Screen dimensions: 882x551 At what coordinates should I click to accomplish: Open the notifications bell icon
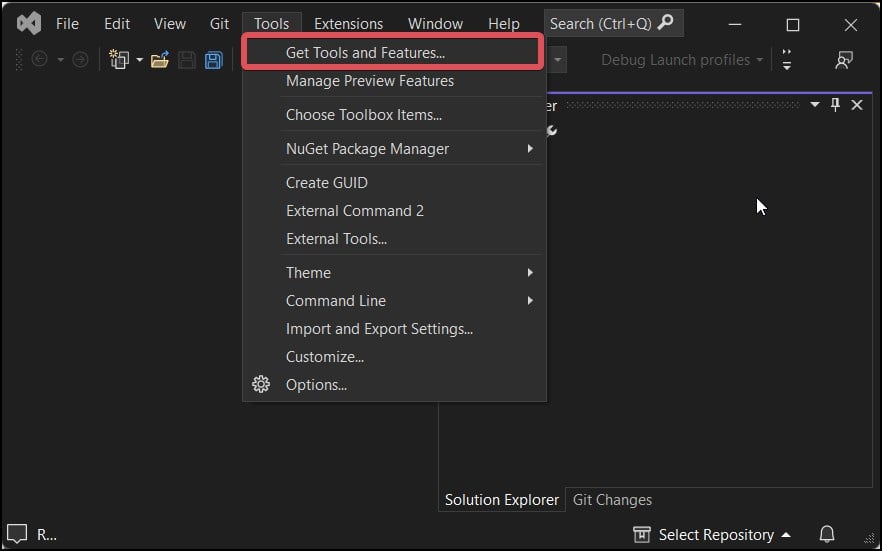[826, 534]
